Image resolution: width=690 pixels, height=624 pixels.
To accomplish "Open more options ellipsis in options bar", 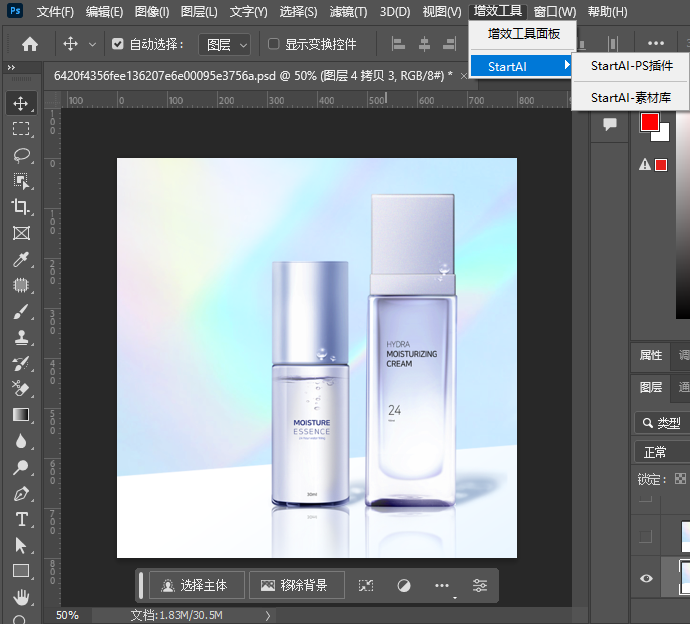I will [x=656, y=43].
